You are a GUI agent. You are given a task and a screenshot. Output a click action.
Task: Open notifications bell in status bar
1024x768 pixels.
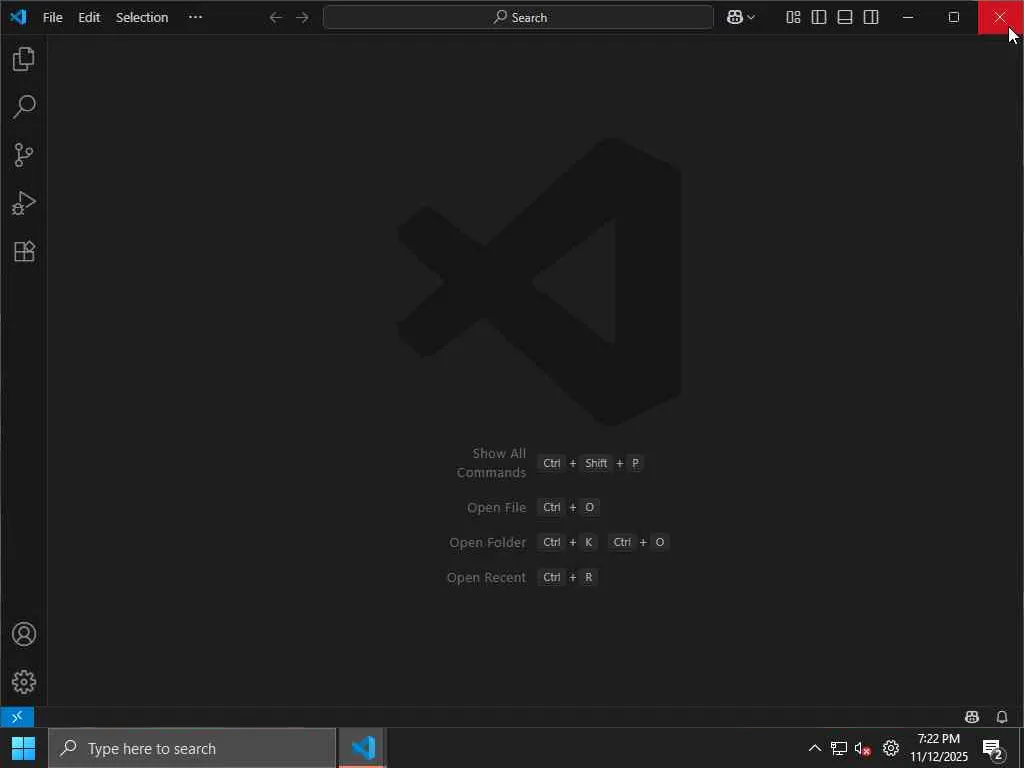coord(1002,716)
